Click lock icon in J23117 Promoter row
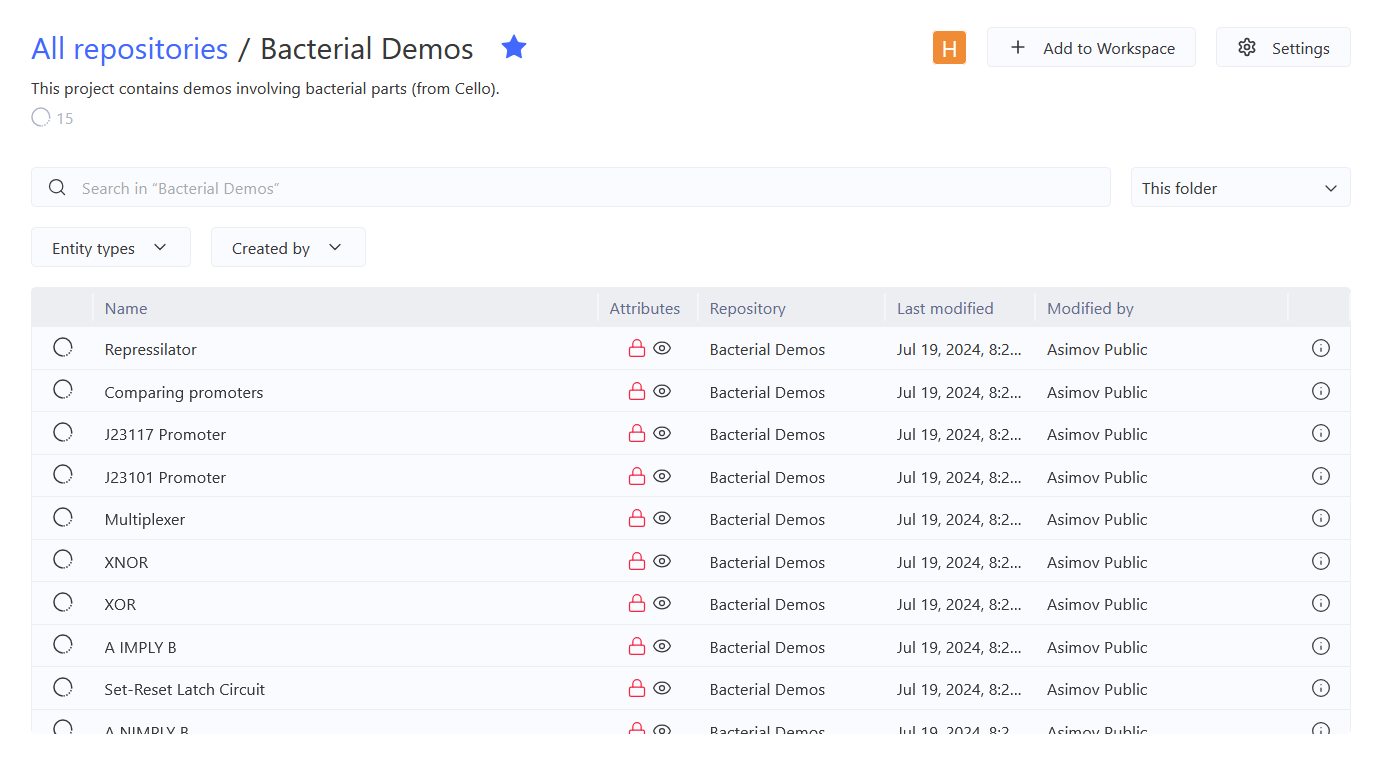Screen dimensions: 1400x771 (636, 433)
